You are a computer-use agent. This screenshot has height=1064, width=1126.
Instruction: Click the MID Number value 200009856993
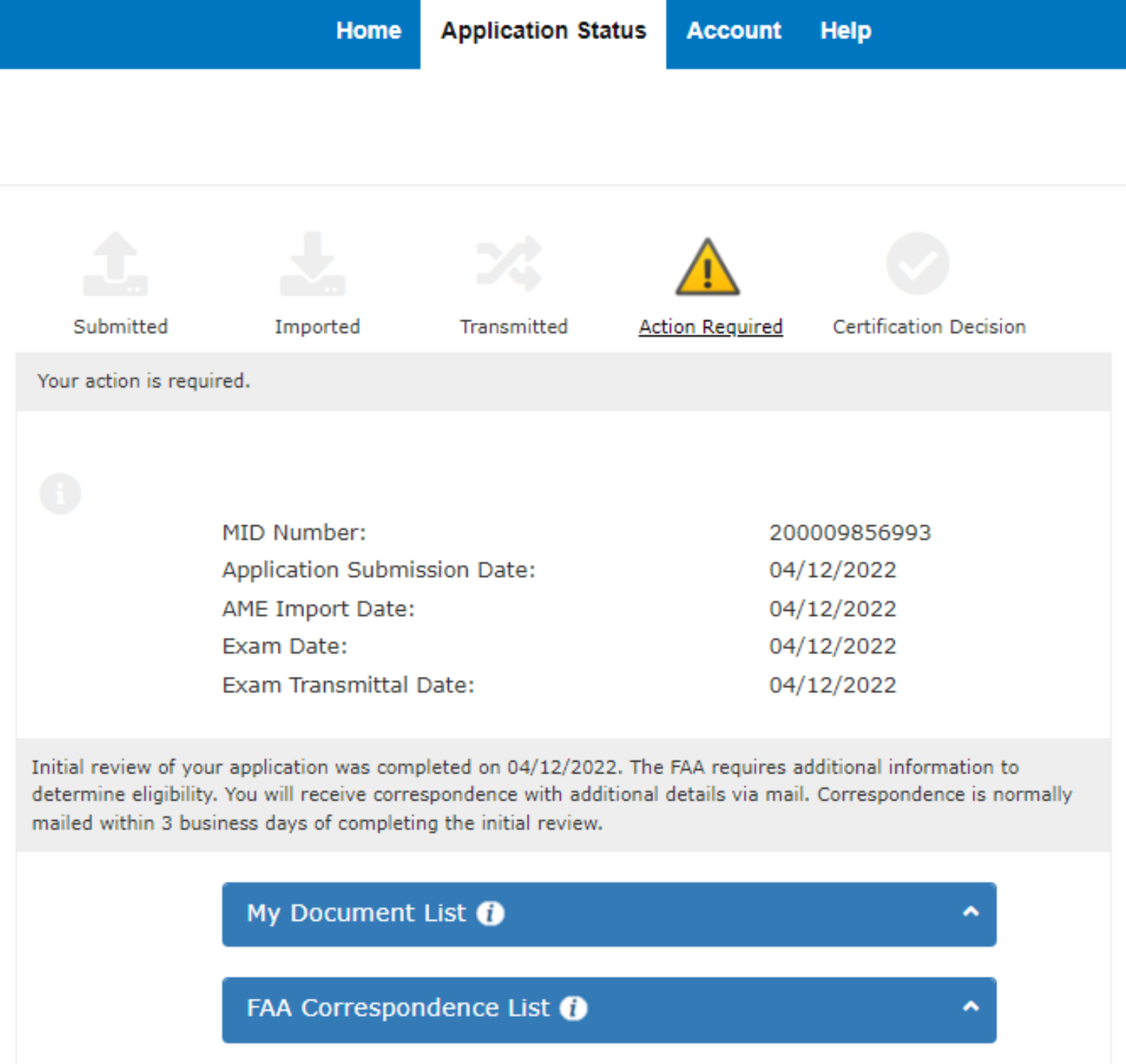850,533
